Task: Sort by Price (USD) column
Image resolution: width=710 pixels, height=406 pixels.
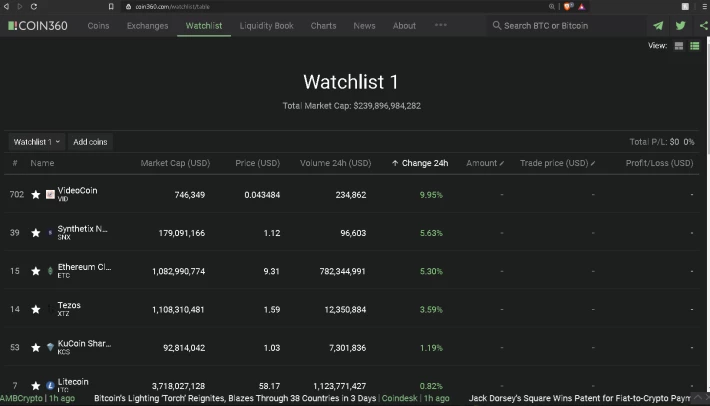Action: (x=258, y=163)
